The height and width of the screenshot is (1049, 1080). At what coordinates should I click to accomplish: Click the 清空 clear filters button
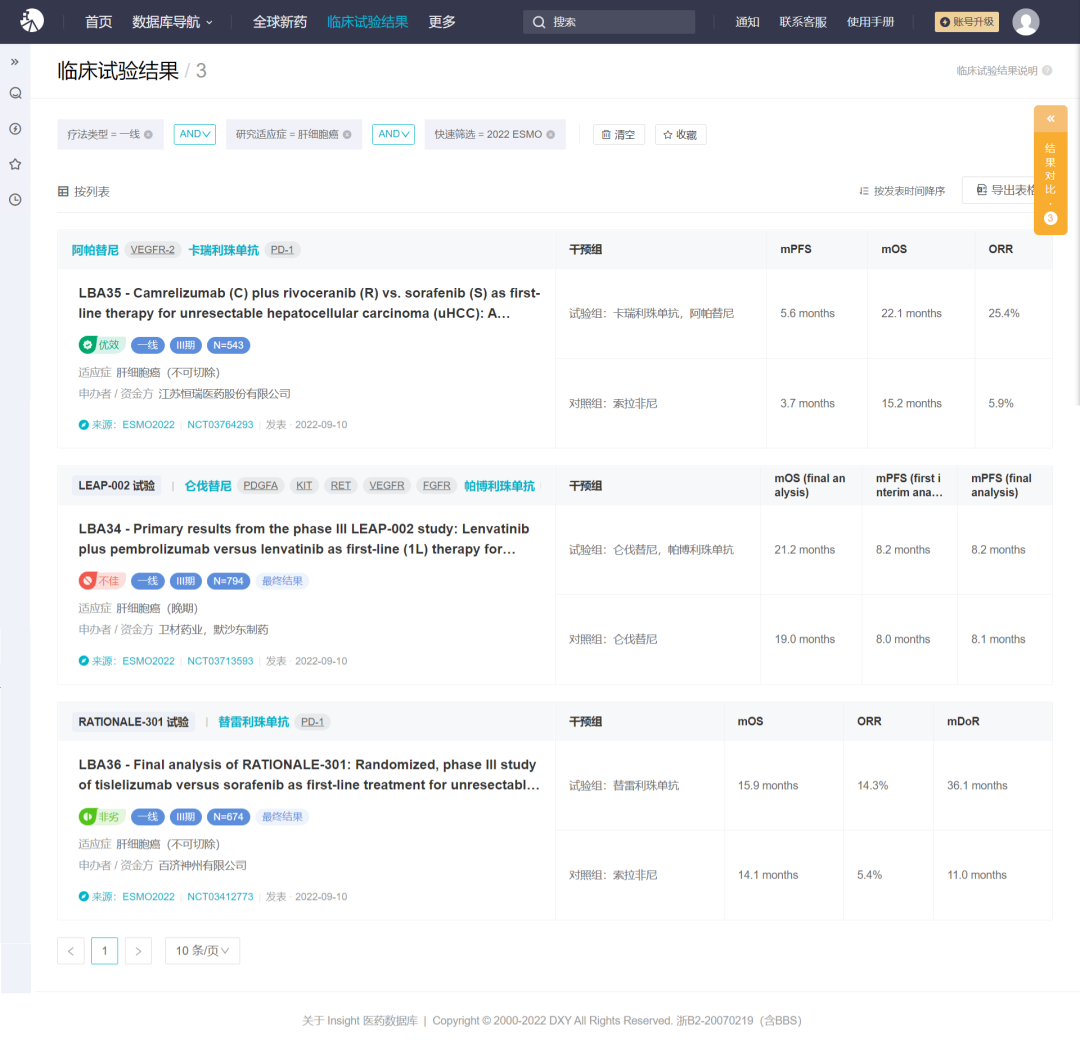[x=619, y=134]
